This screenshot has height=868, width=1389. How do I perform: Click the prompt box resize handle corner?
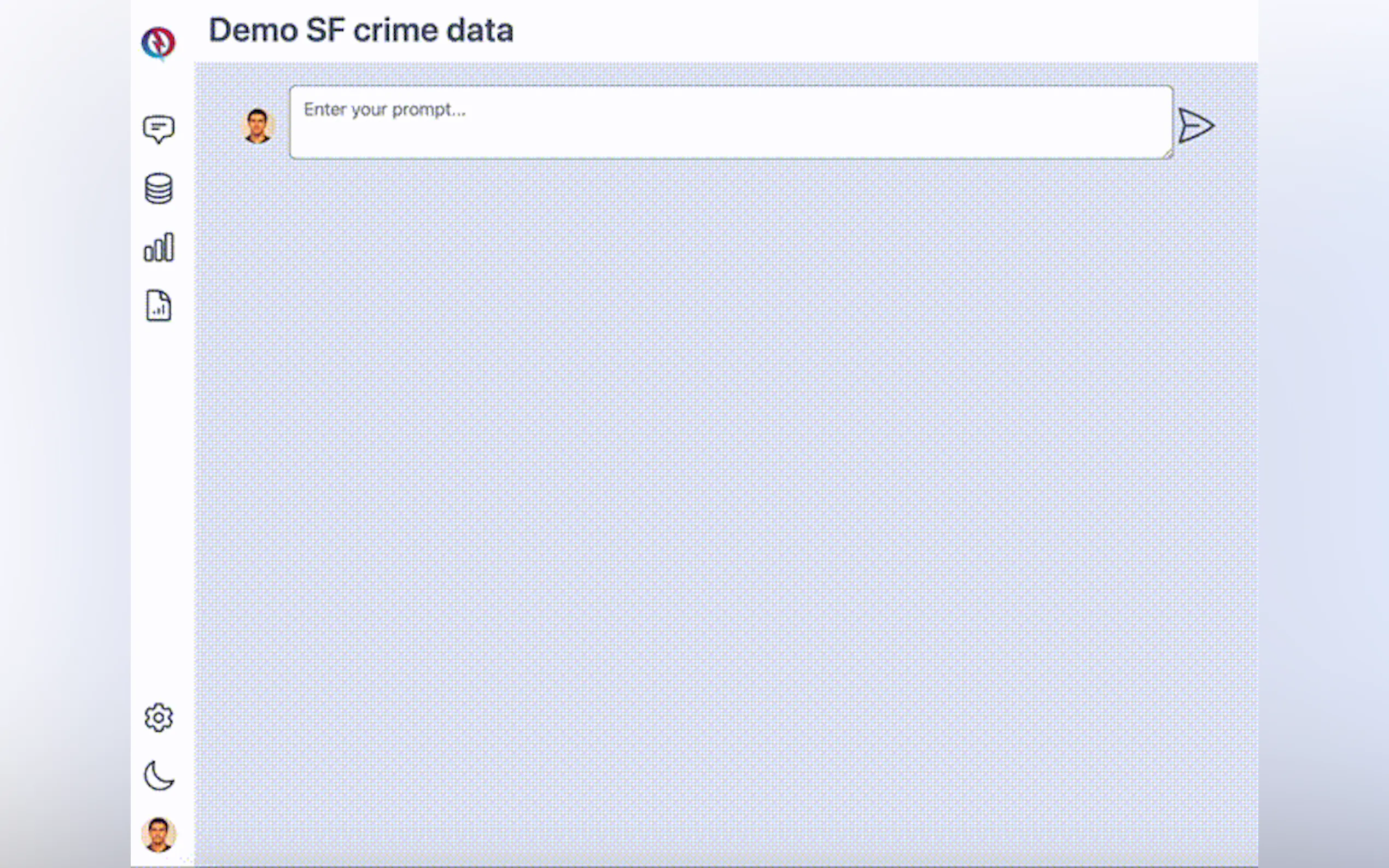(x=1168, y=153)
